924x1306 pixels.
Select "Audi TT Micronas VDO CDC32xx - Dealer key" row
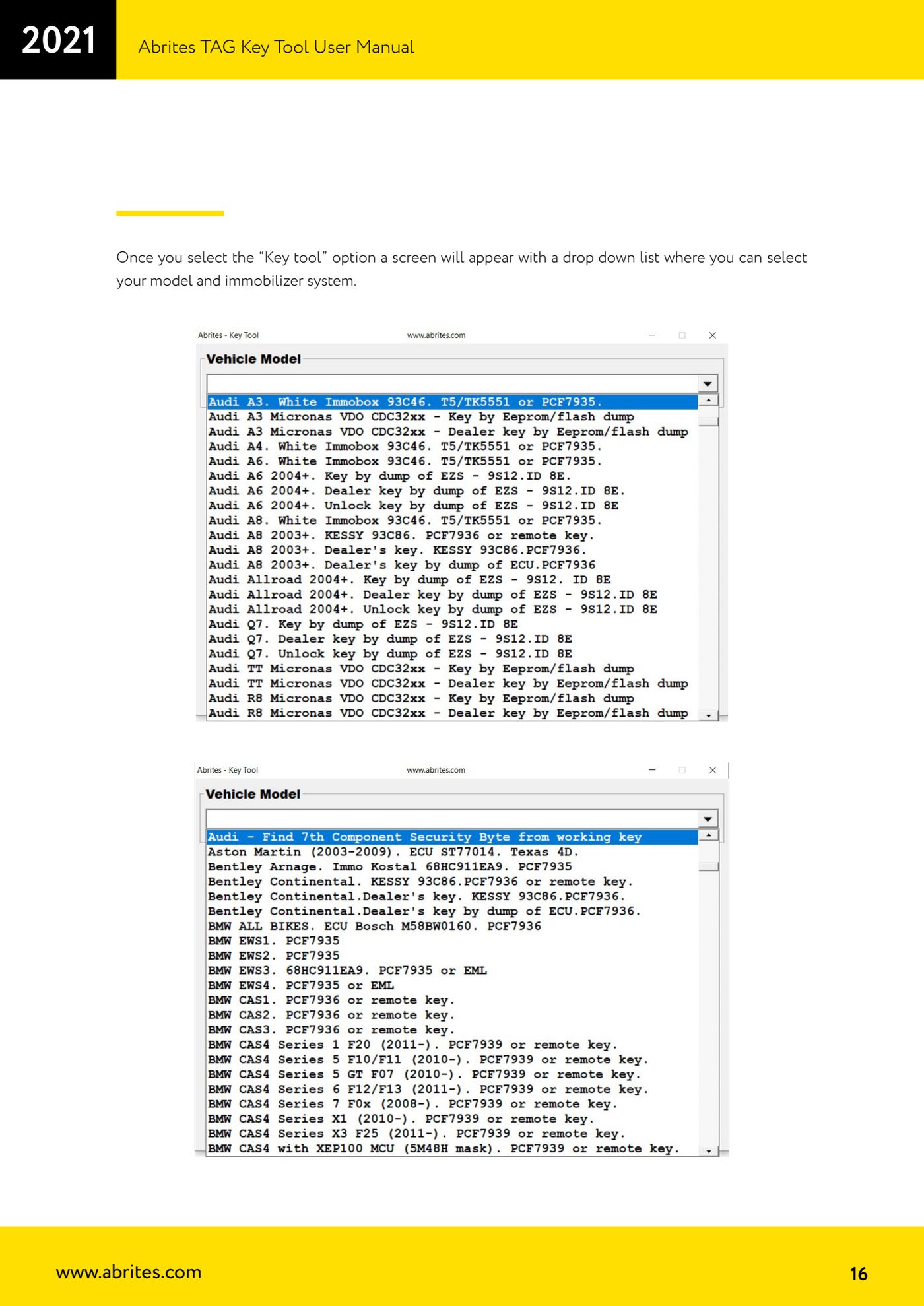pos(453,684)
